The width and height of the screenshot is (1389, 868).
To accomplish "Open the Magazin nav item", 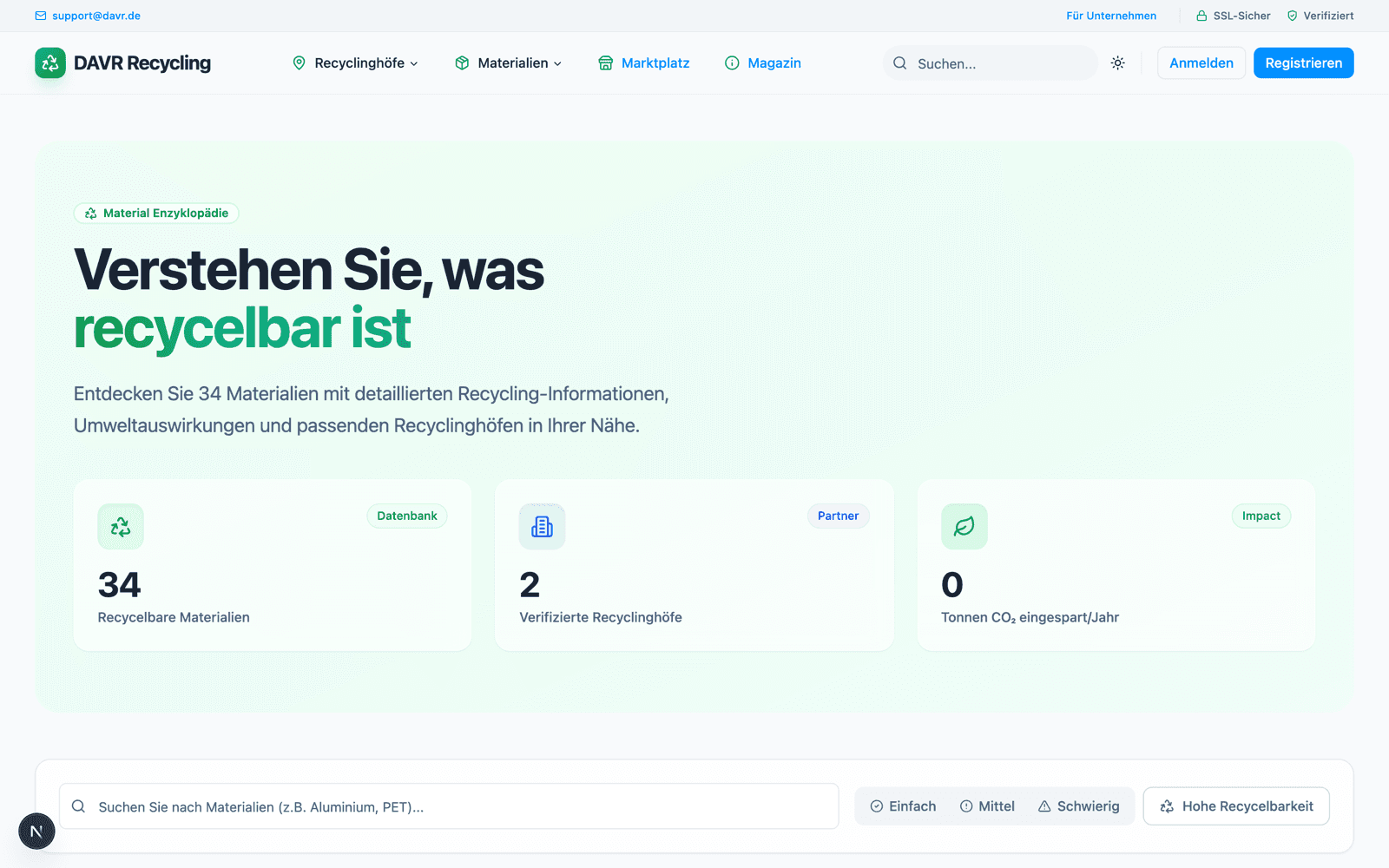I will click(763, 62).
